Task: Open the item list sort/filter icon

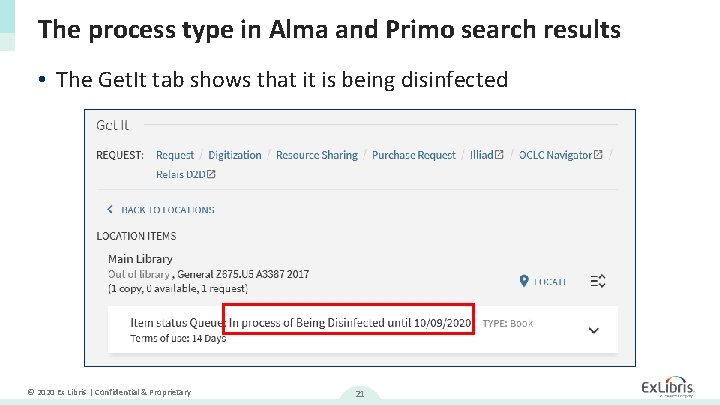Action: coord(598,281)
